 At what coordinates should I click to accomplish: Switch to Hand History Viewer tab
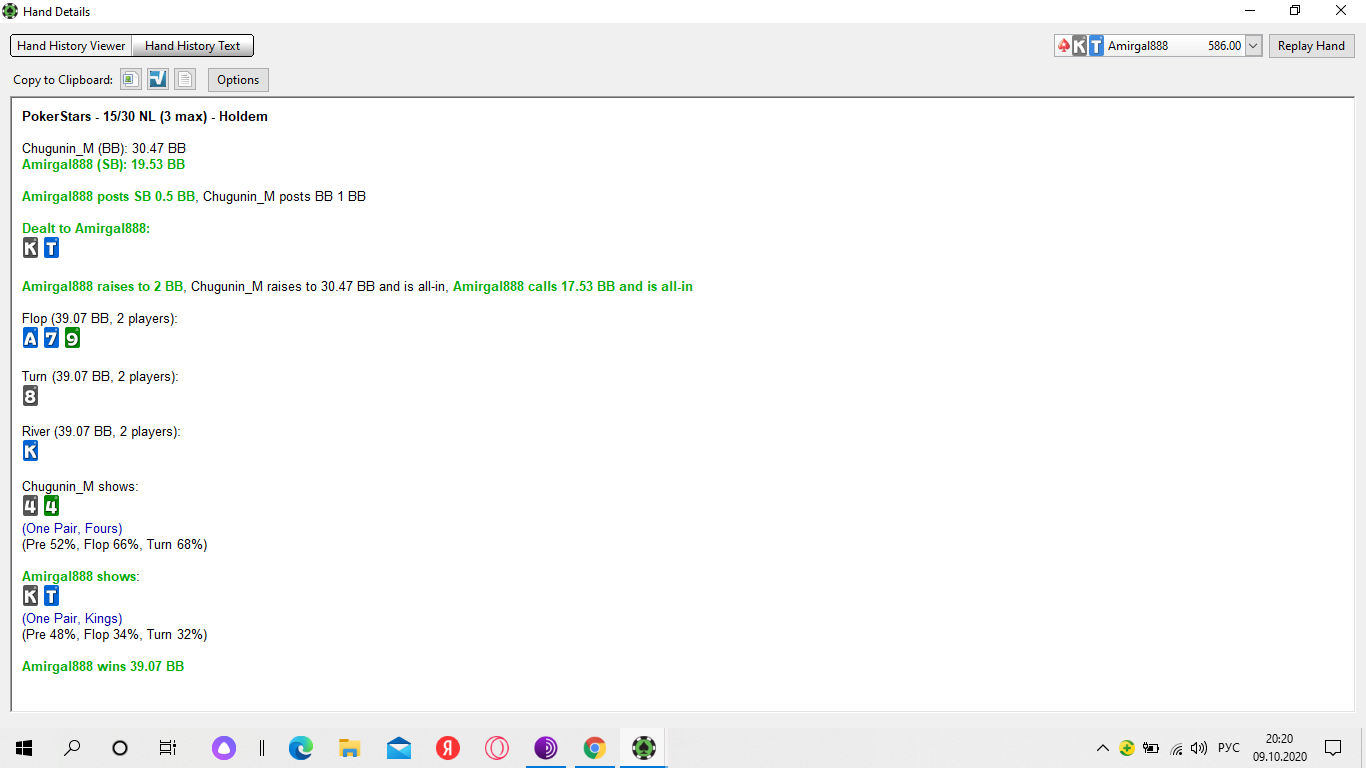point(71,45)
